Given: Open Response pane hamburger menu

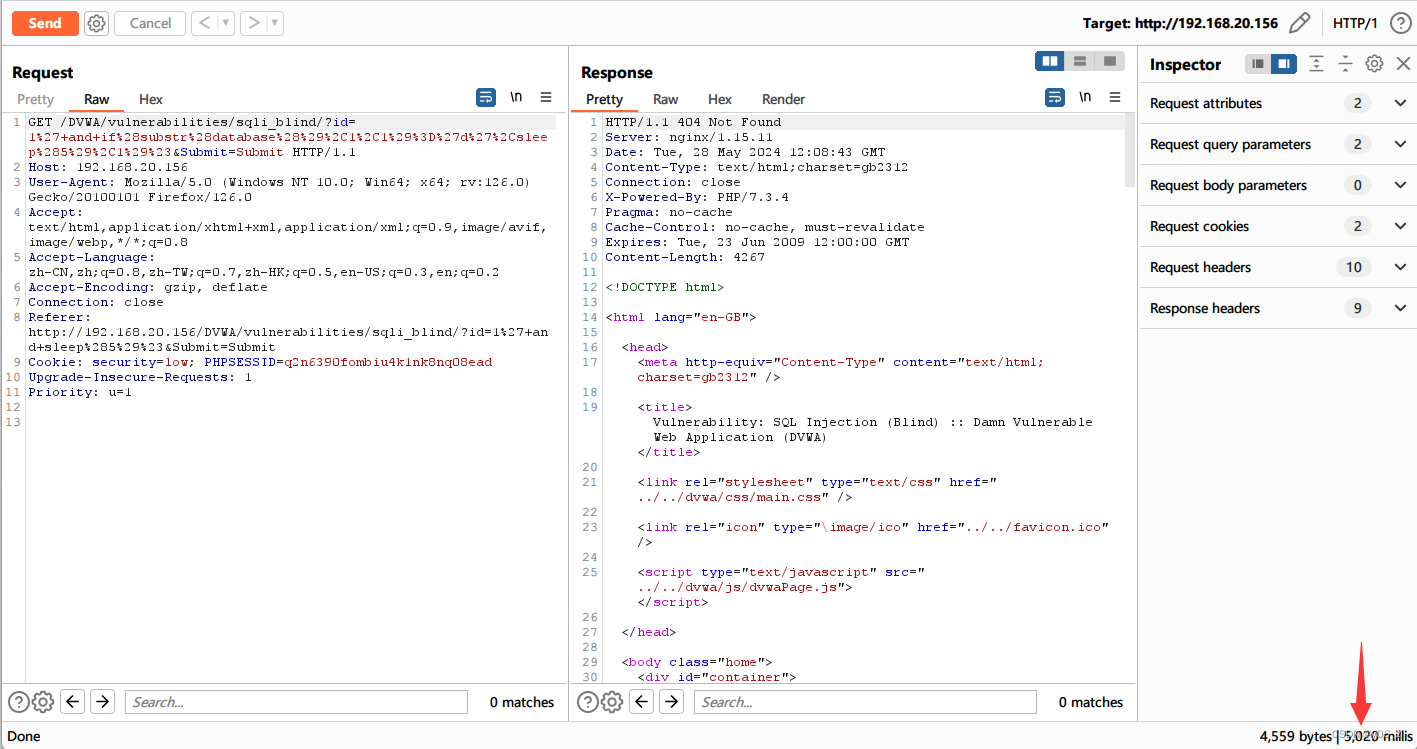Looking at the screenshot, I should click(1115, 97).
